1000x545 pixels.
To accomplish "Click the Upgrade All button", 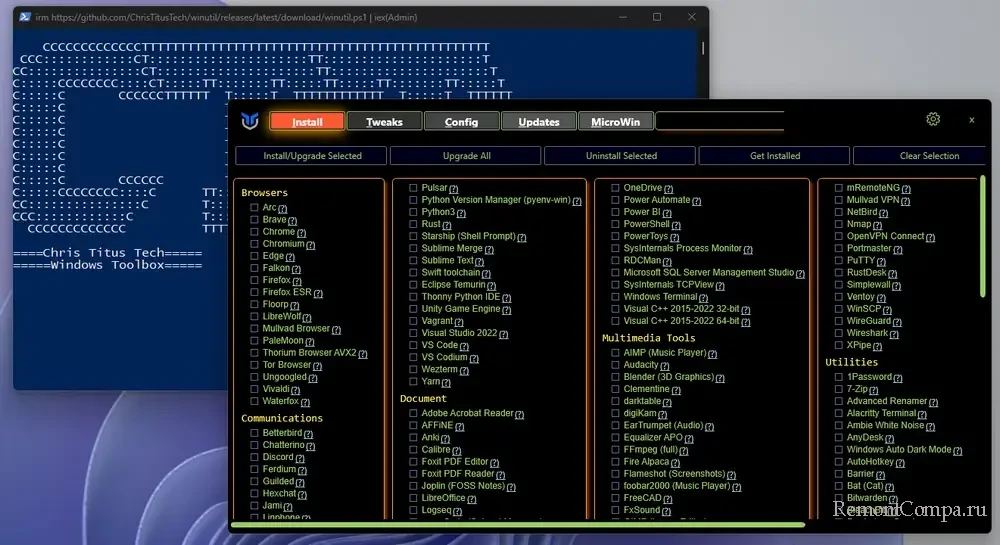I will 466,156.
